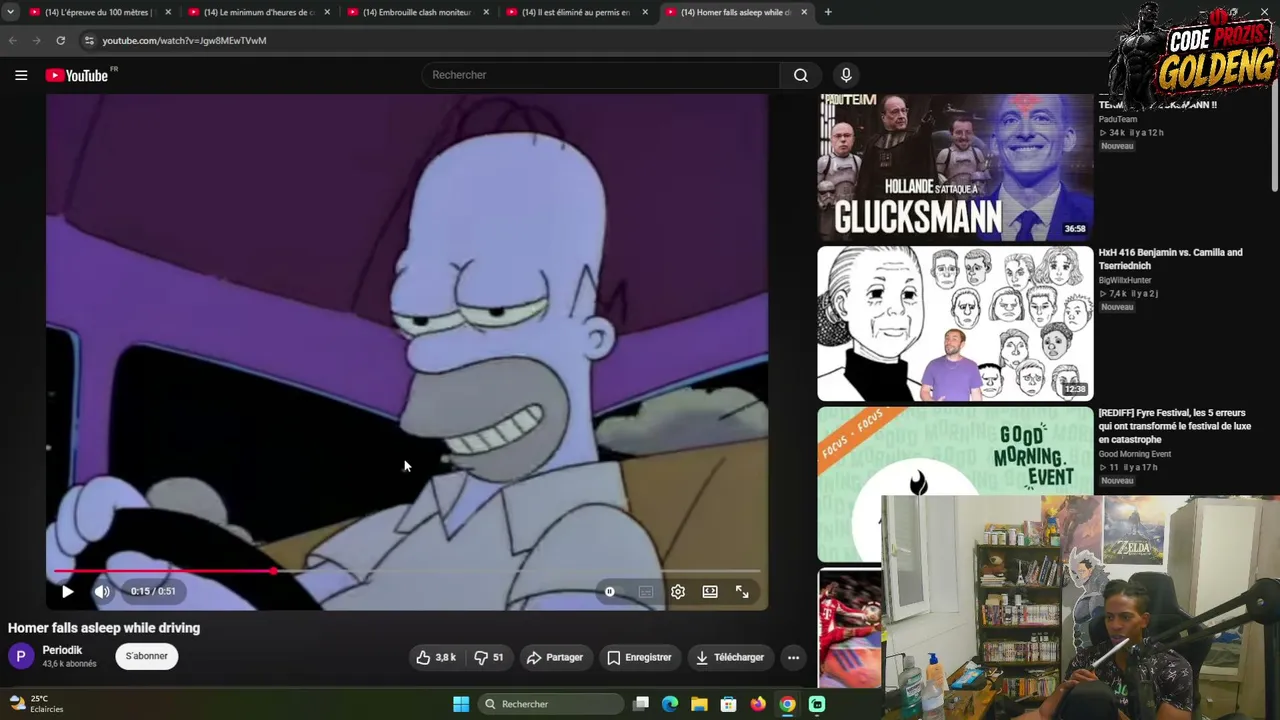Open the tab search dropdown arrow
Screen dimensions: 1280x720
coord(10,12)
